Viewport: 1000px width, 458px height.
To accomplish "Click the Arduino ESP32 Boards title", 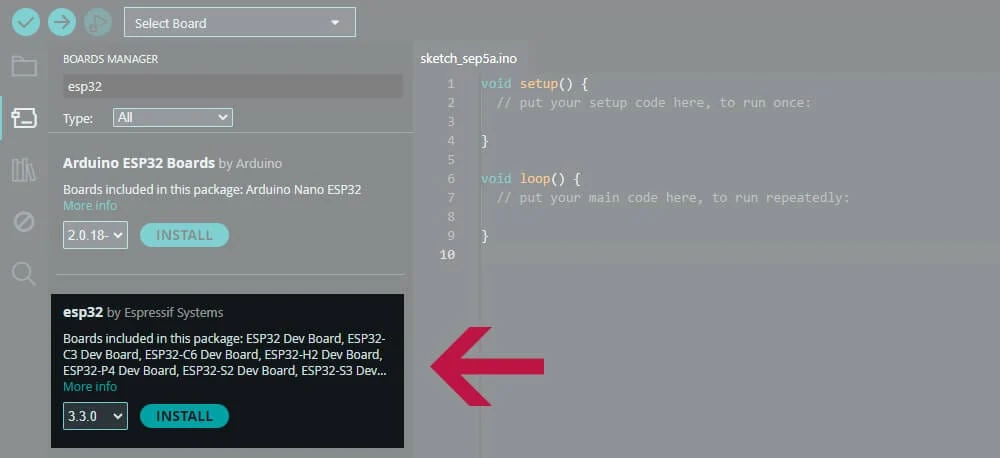I will [139, 163].
